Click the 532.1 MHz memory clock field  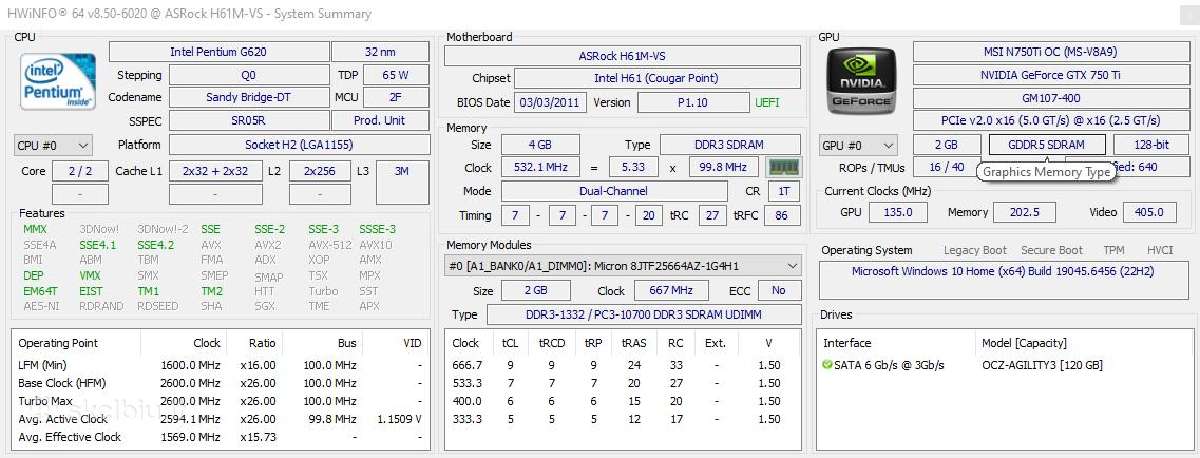pos(538,167)
